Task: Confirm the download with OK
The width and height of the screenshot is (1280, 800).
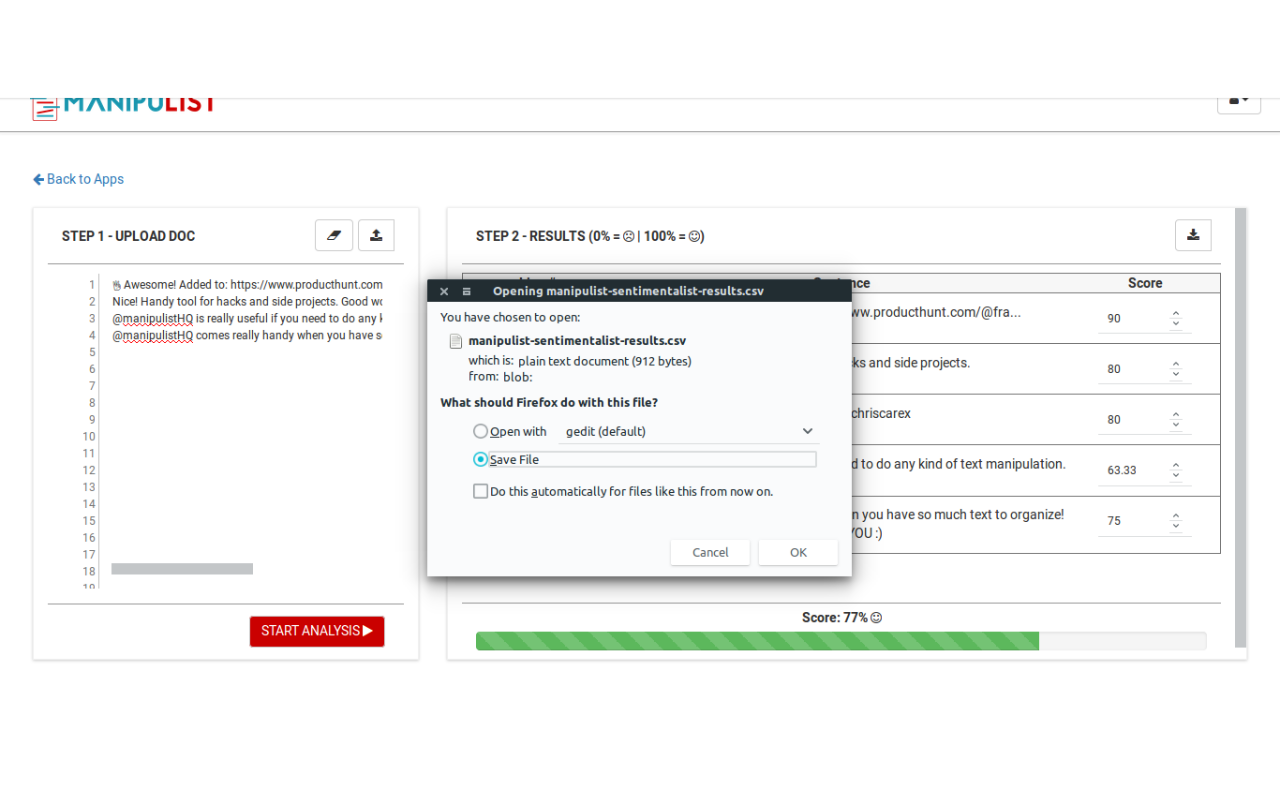Action: pos(798,552)
